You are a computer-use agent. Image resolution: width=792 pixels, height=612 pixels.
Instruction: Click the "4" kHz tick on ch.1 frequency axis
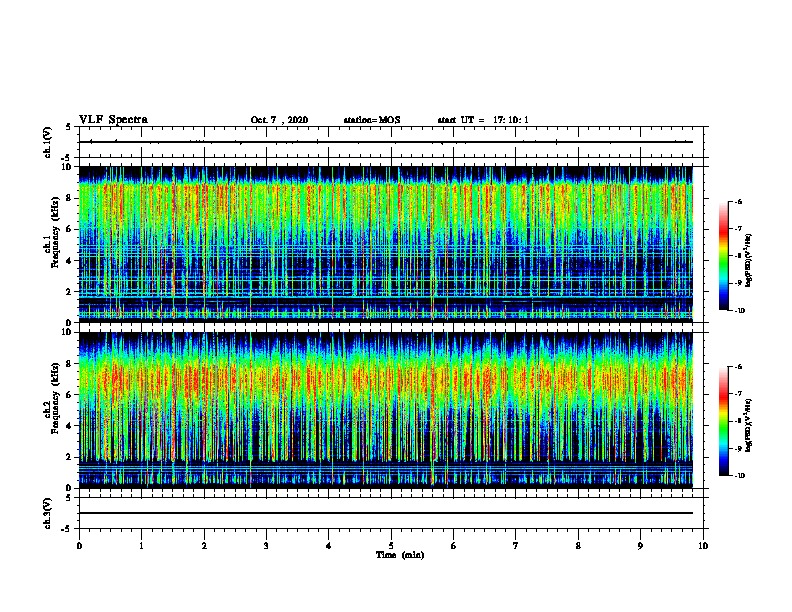[x=70, y=261]
